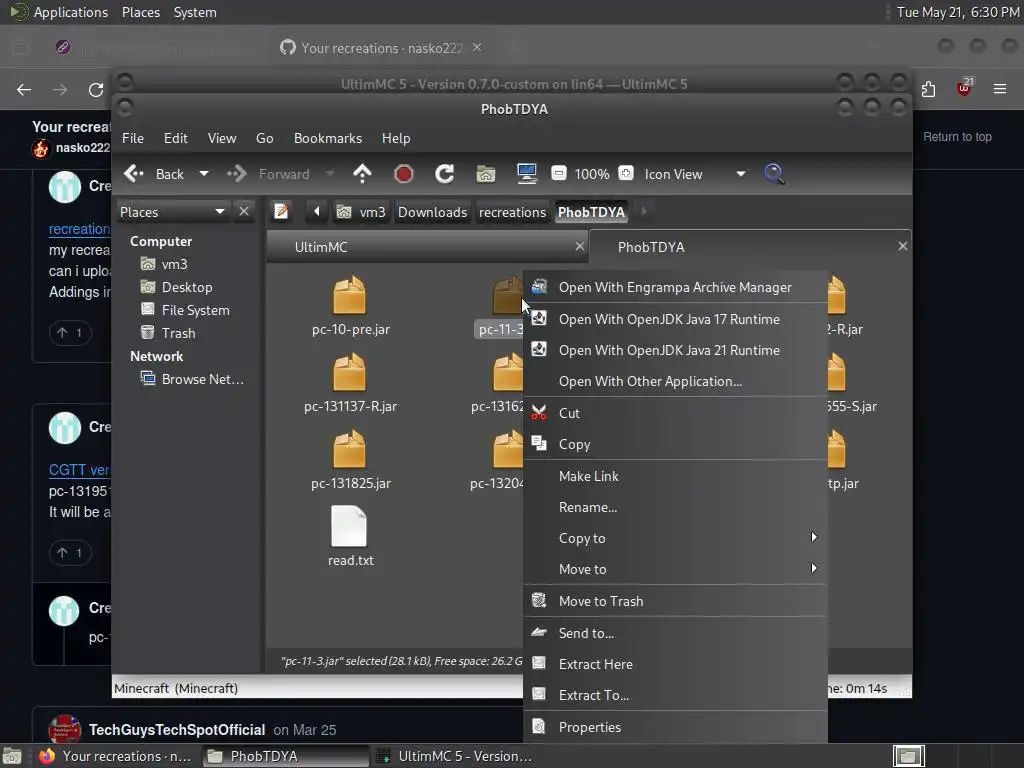Expand the Copy to submenu
The height and width of the screenshot is (768, 1024).
(x=675, y=537)
